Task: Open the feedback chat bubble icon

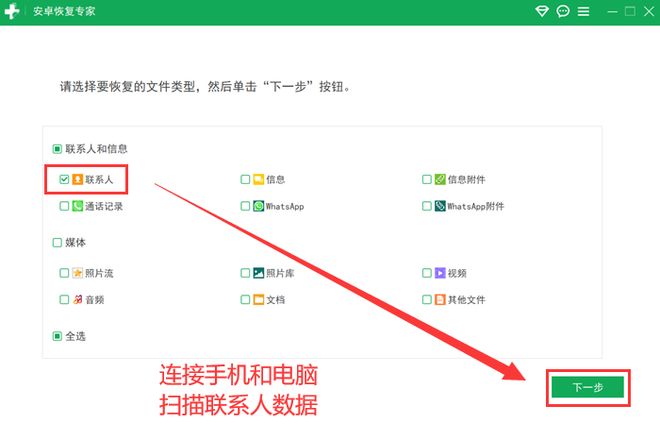Action: pyautogui.click(x=563, y=11)
